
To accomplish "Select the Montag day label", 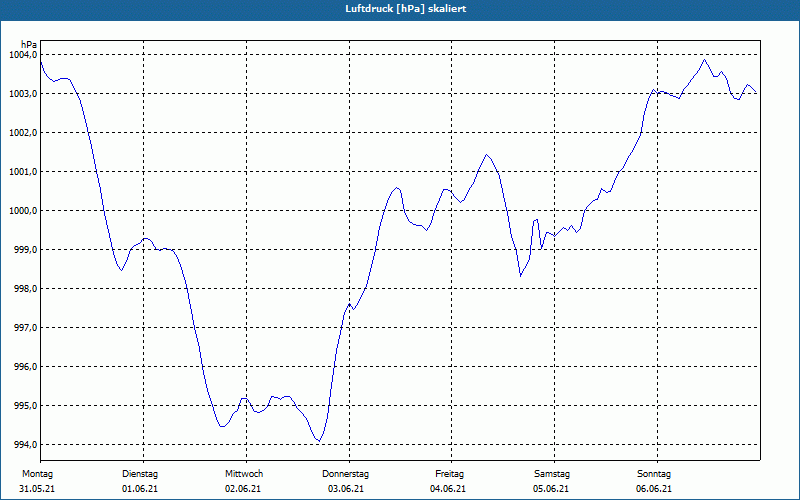I will 37,474.
